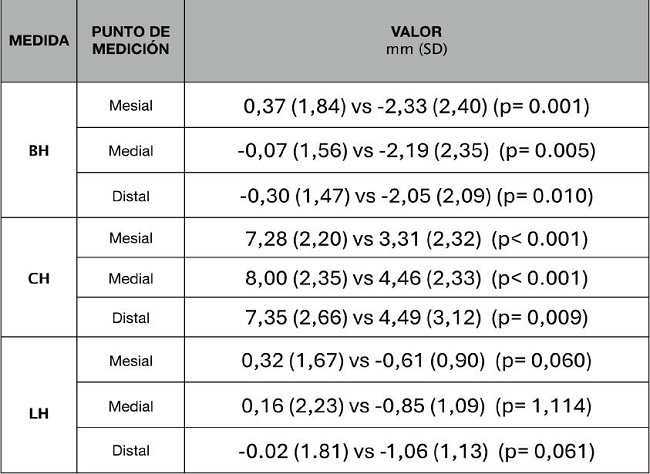Screen dimensions: 650x474
Task: Select the BH measure cell
Action: click(40, 151)
